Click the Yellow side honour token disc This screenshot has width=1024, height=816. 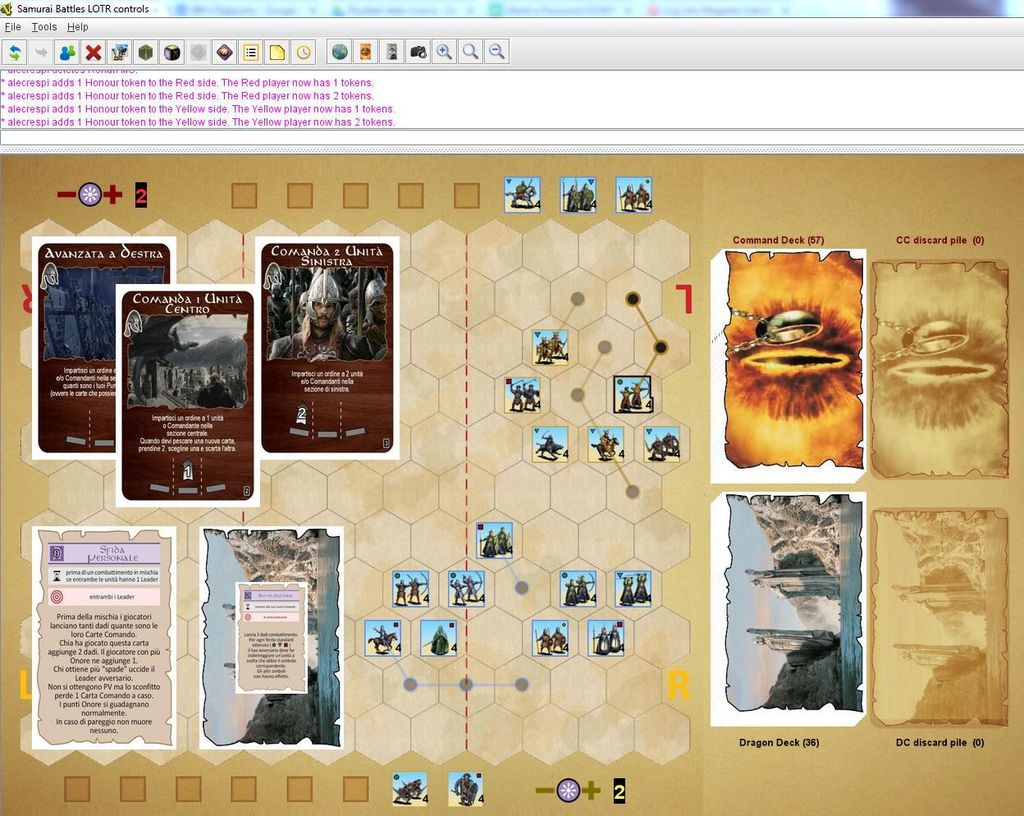(x=568, y=791)
